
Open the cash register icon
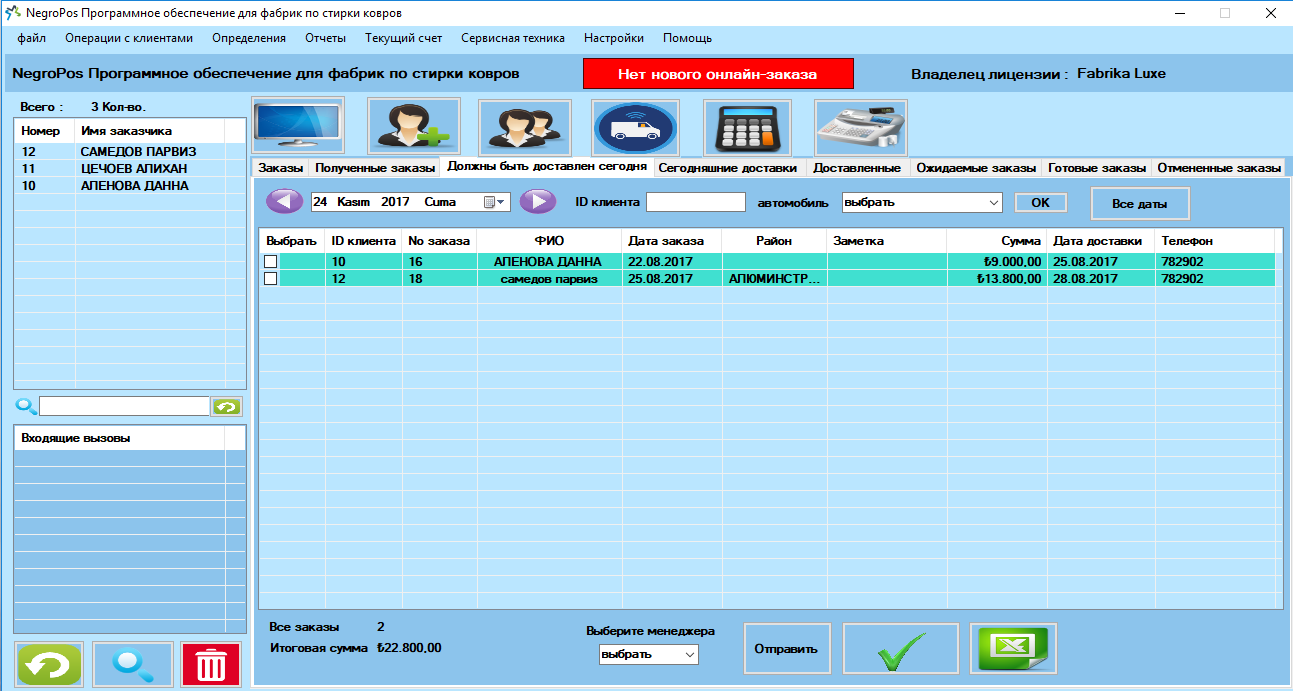click(x=861, y=127)
